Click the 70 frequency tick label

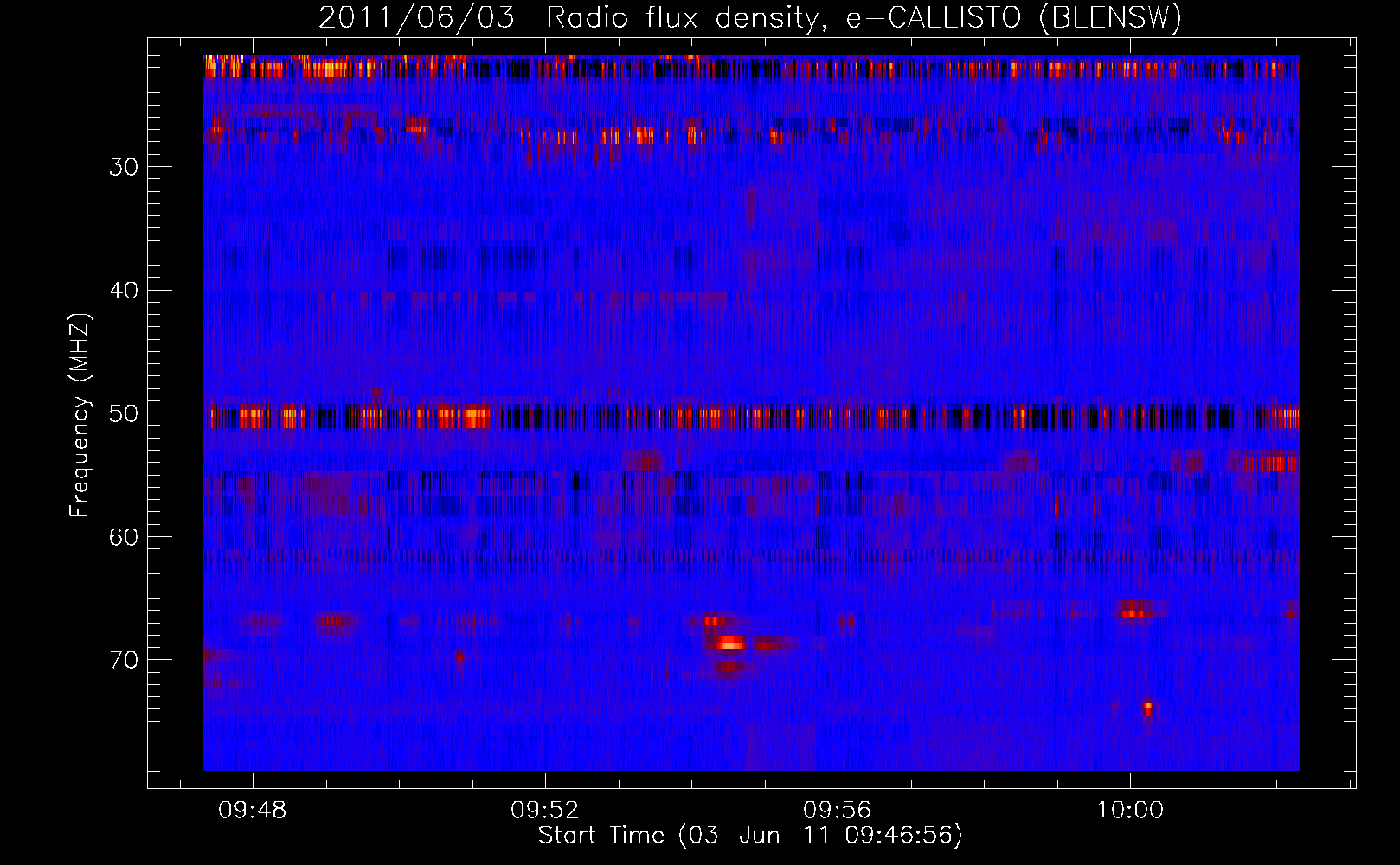coord(124,660)
